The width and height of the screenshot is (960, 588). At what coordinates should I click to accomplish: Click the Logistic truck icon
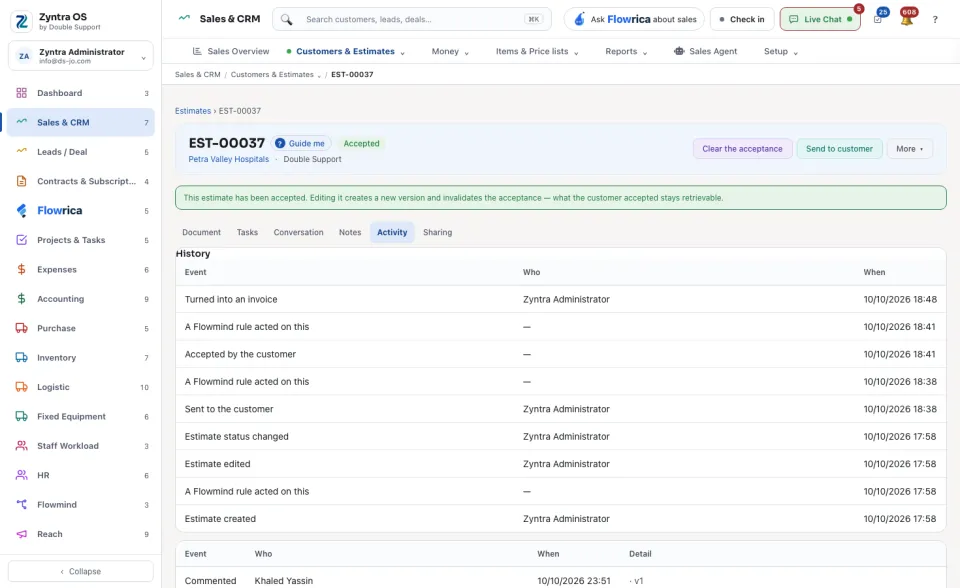tap(21, 387)
